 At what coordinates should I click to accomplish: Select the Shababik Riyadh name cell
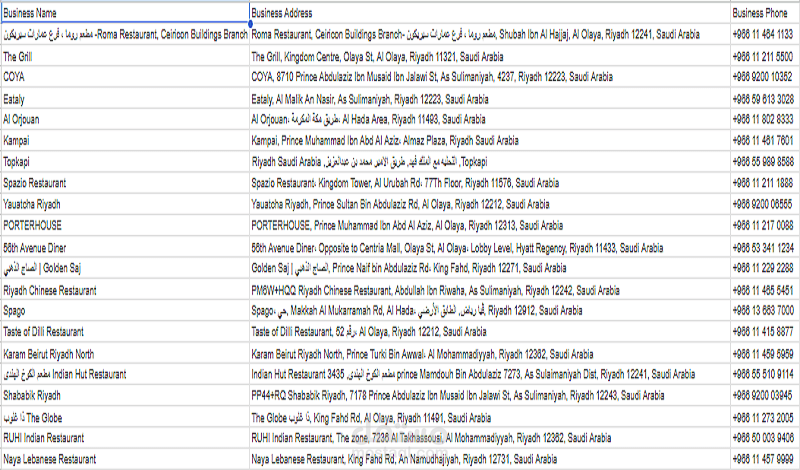[125, 395]
